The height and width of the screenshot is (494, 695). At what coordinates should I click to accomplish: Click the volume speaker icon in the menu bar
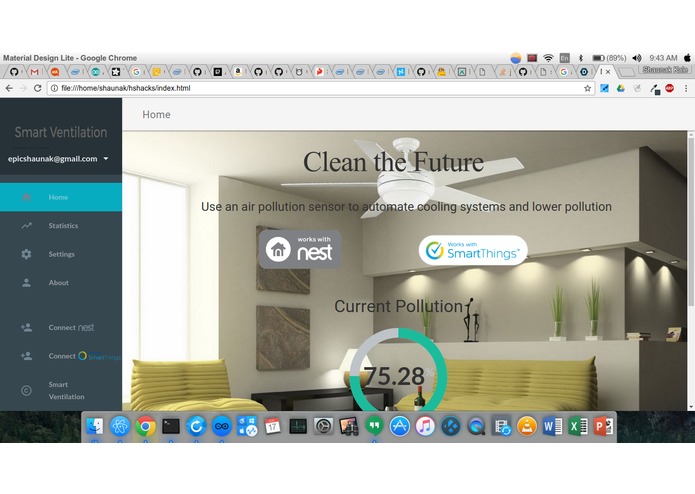[x=637, y=58]
